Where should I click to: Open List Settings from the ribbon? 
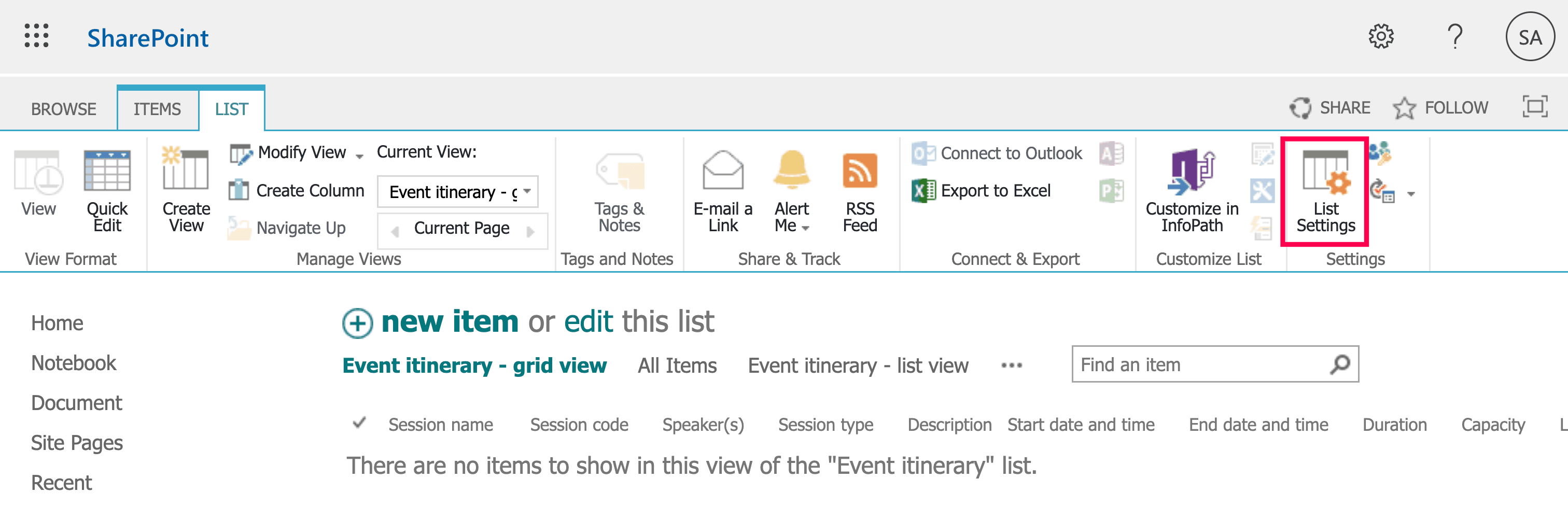1325,192
